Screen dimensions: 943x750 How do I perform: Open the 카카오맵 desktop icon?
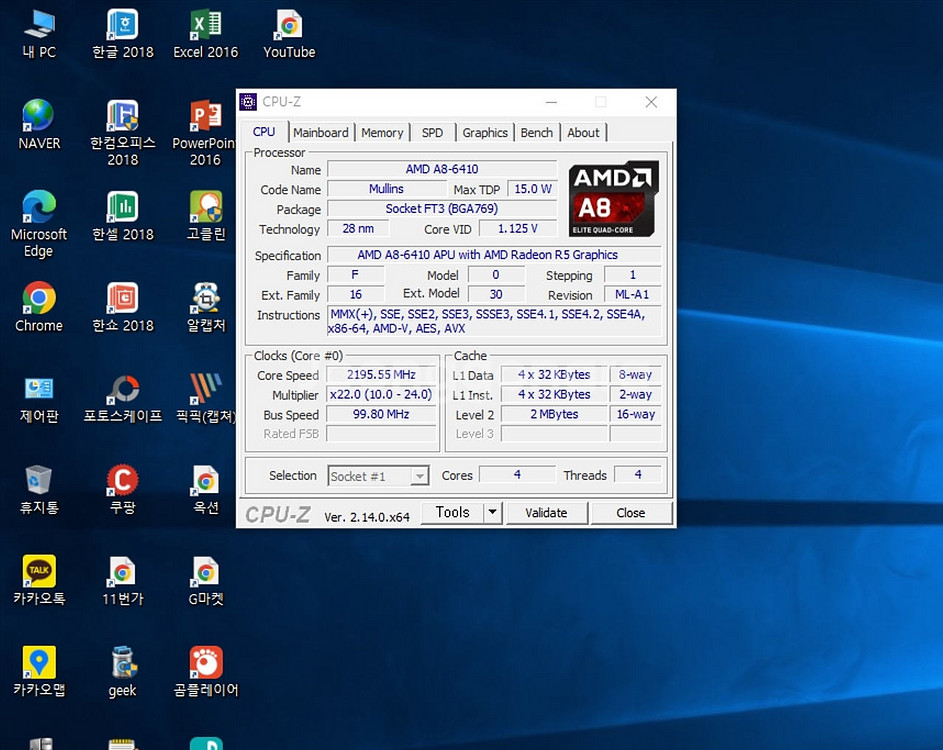pyautogui.click(x=39, y=672)
